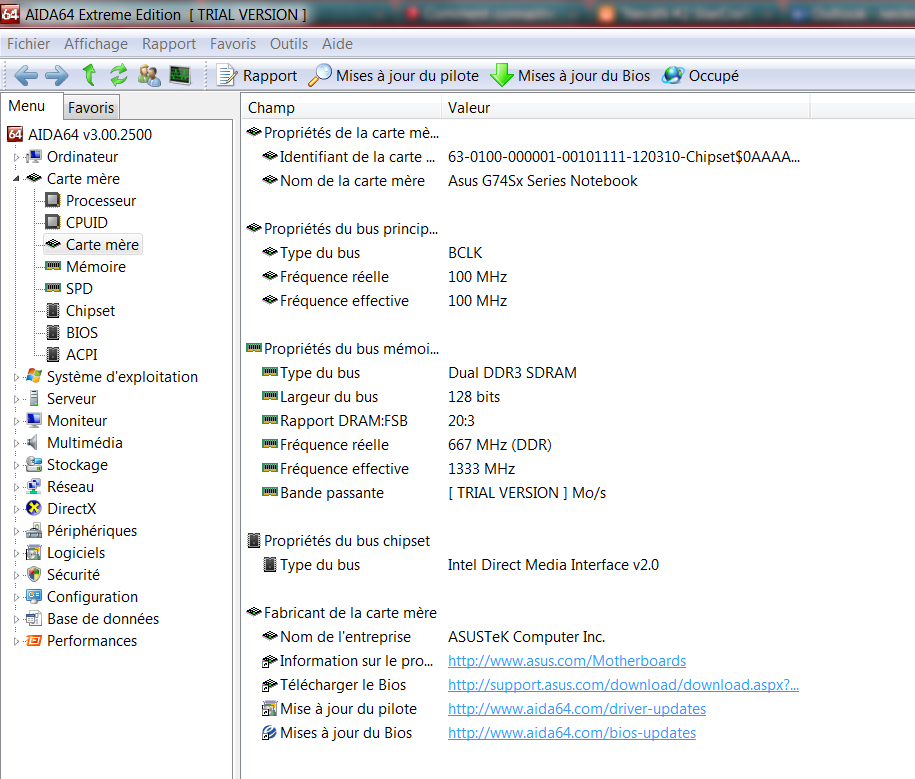Select the Largeur du bus row
Viewport: 915px width, 779px height.
click(x=381, y=397)
